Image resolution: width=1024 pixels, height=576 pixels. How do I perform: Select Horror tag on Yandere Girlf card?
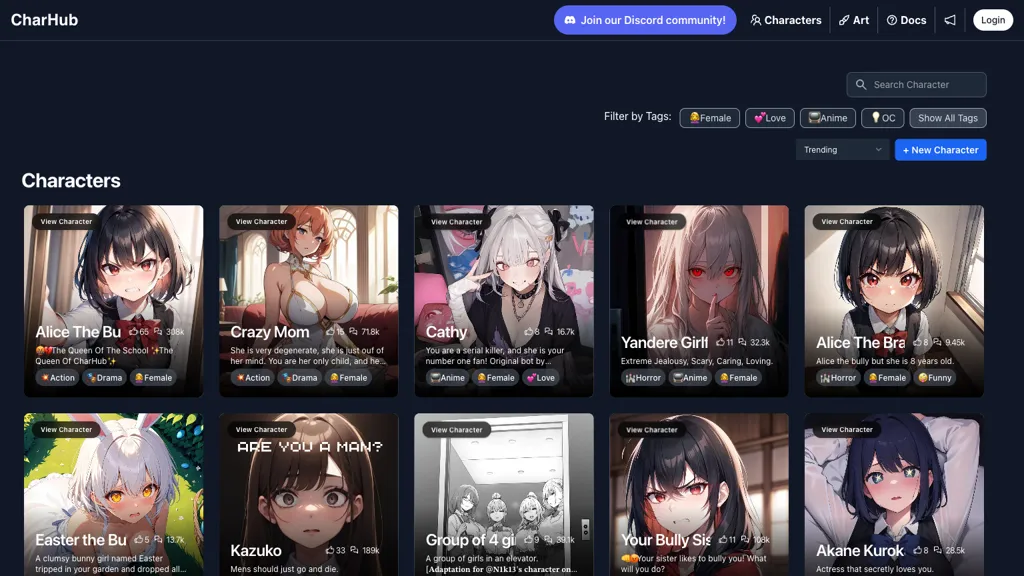(643, 377)
